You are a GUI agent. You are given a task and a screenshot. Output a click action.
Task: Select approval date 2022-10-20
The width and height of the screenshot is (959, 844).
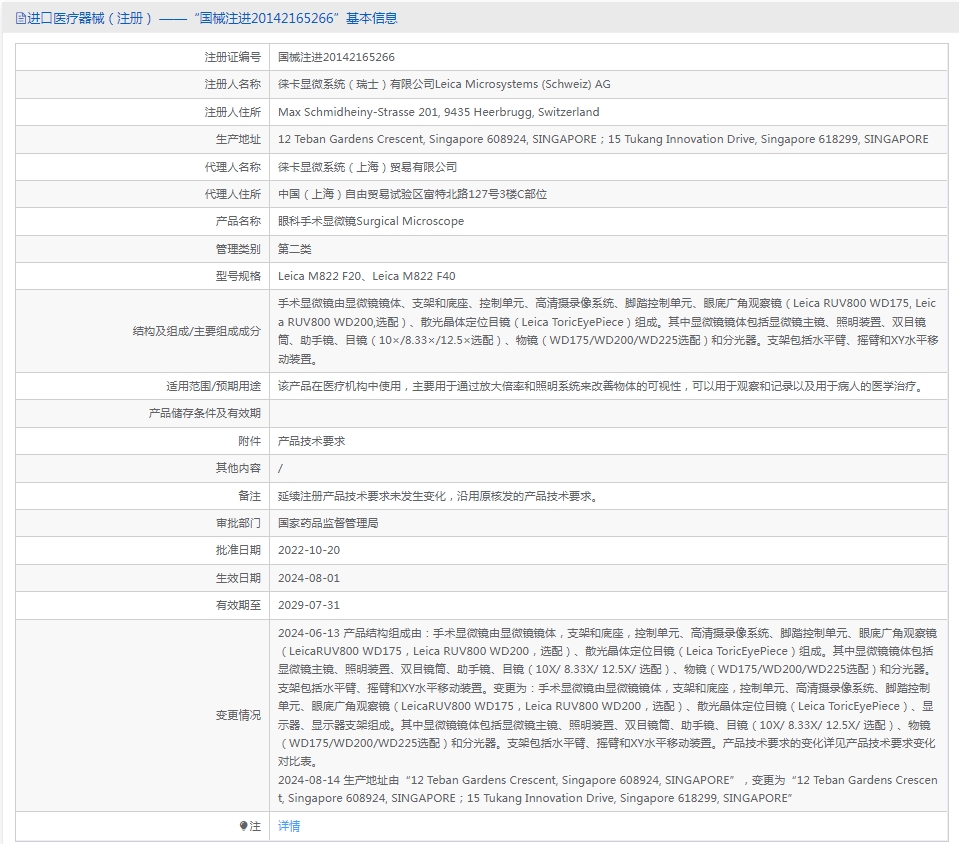(309, 550)
